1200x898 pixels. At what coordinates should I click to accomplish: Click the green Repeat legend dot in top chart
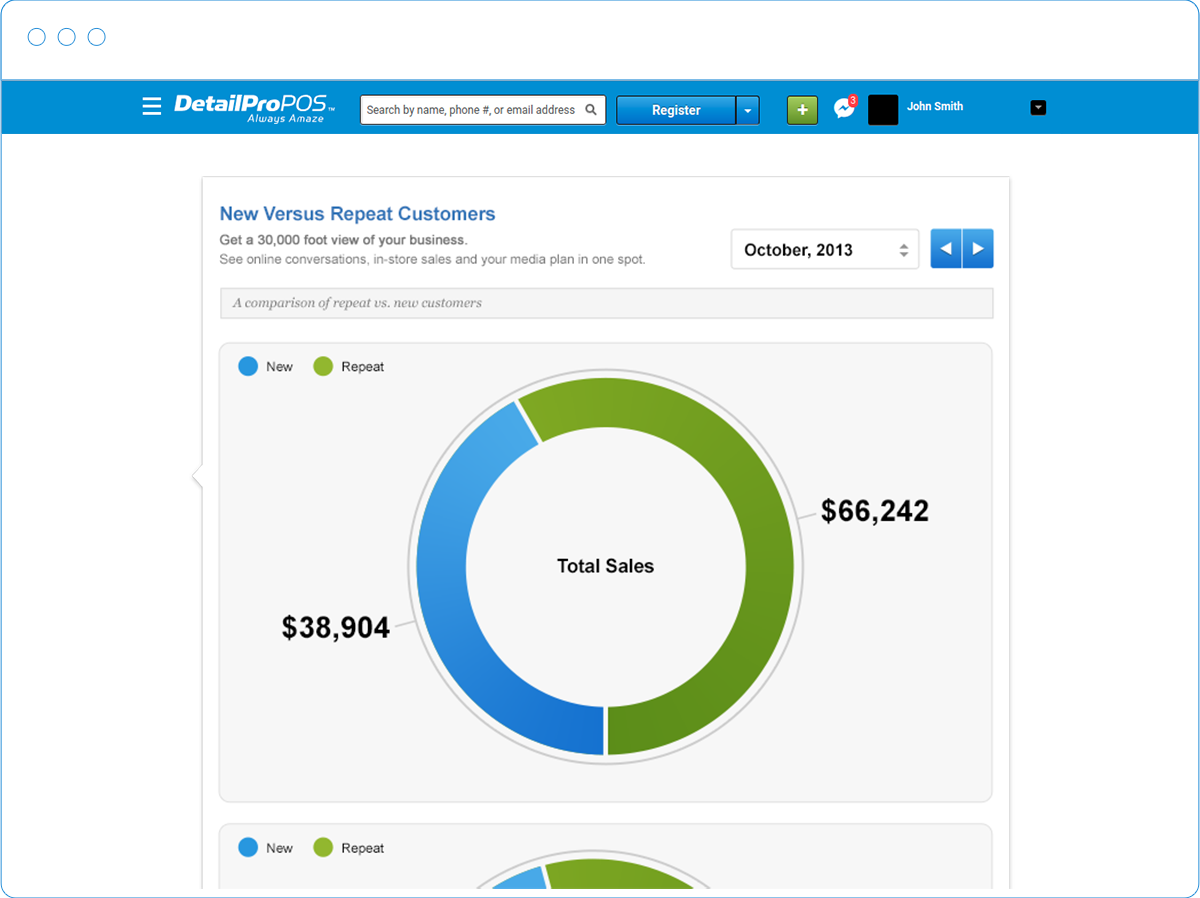tap(323, 366)
